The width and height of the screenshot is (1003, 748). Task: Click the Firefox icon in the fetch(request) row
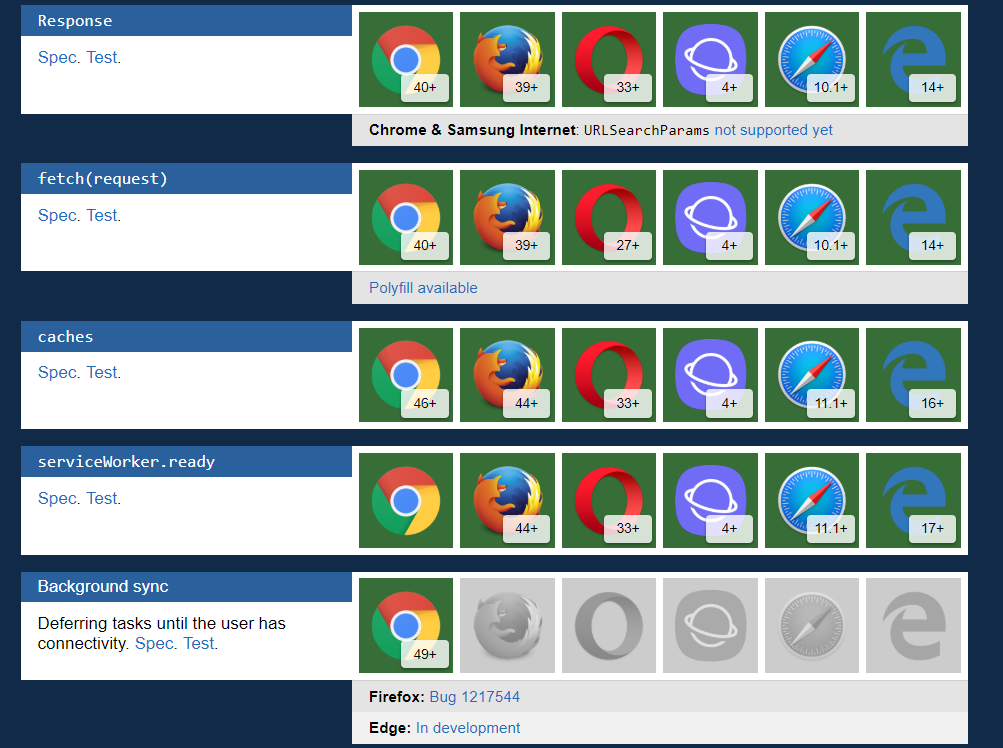pyautogui.click(x=507, y=218)
